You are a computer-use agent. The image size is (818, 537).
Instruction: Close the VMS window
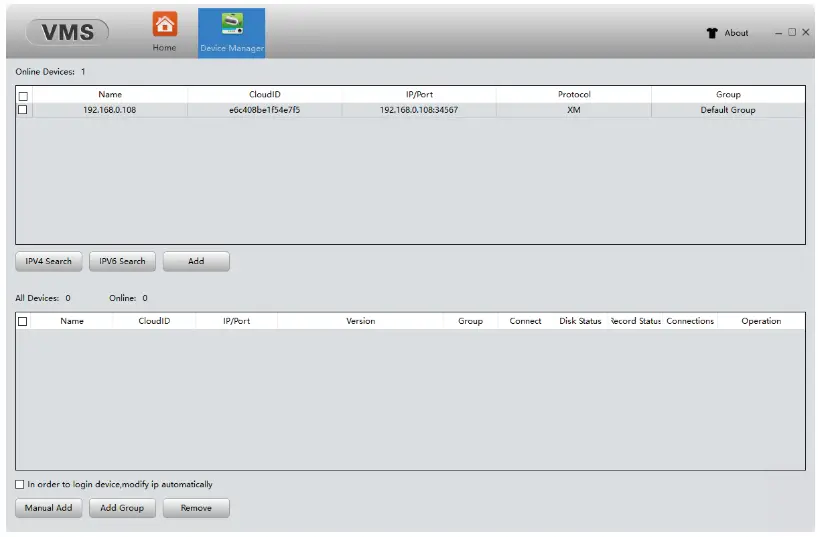pos(805,32)
